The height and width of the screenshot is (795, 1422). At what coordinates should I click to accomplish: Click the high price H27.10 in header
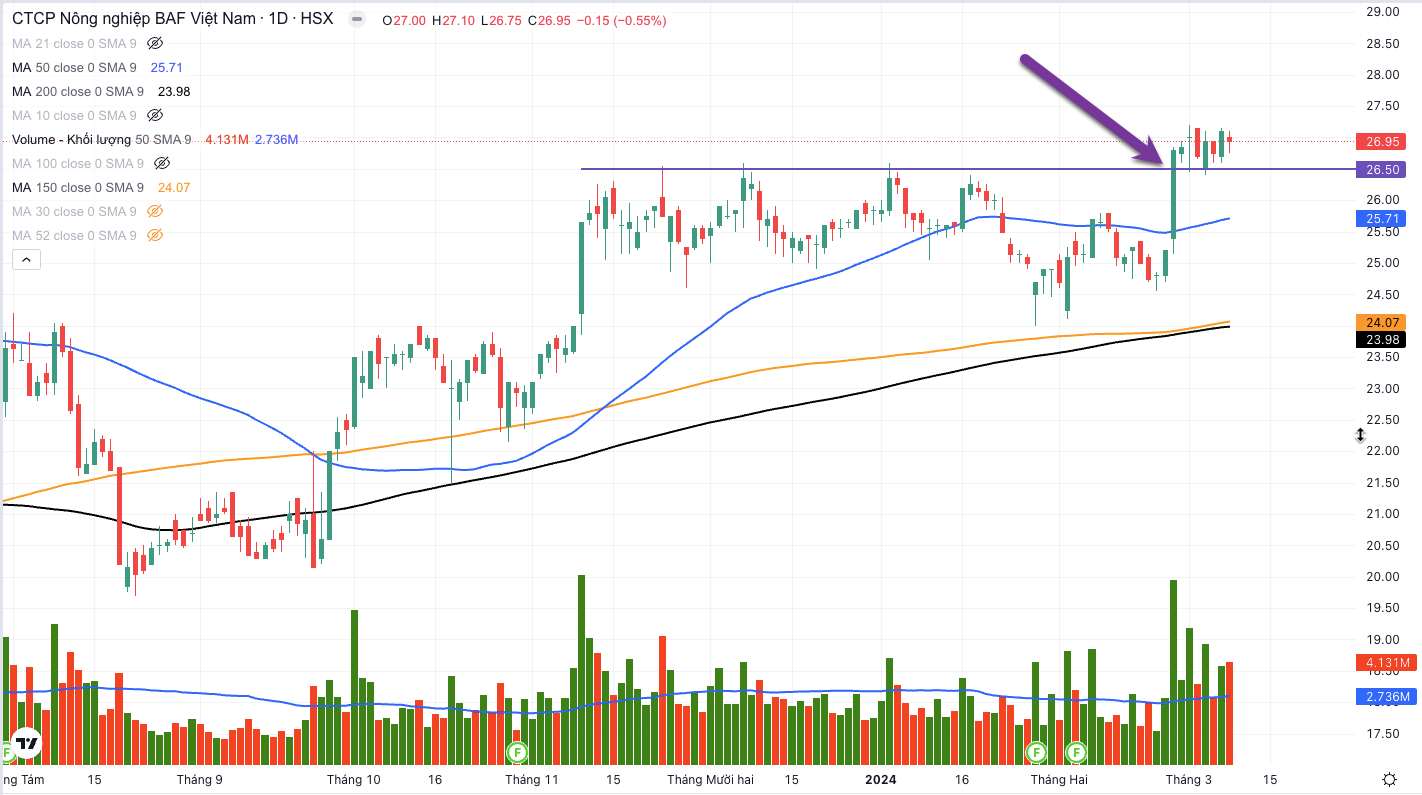[x=455, y=19]
